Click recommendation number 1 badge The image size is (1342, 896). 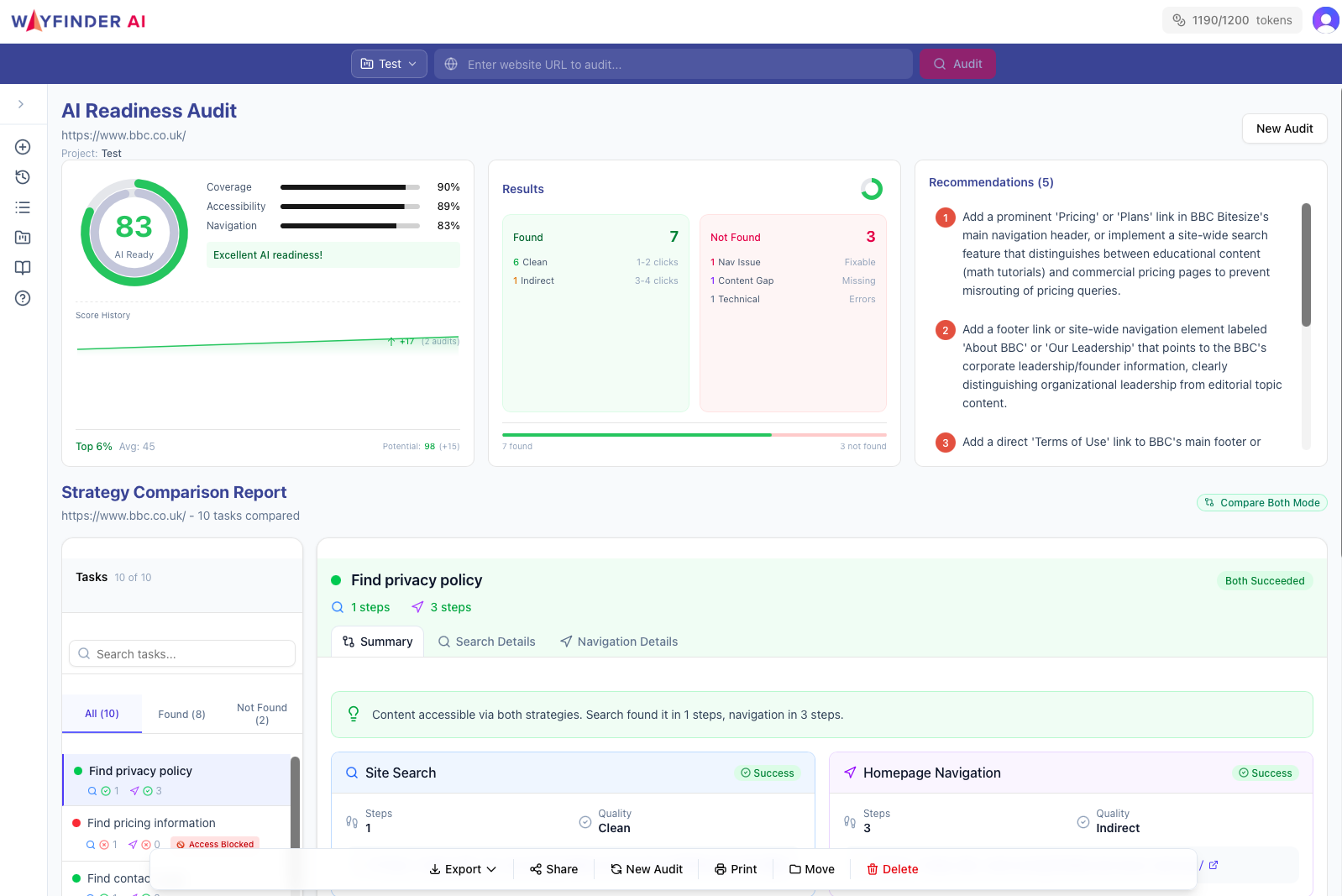point(946,217)
